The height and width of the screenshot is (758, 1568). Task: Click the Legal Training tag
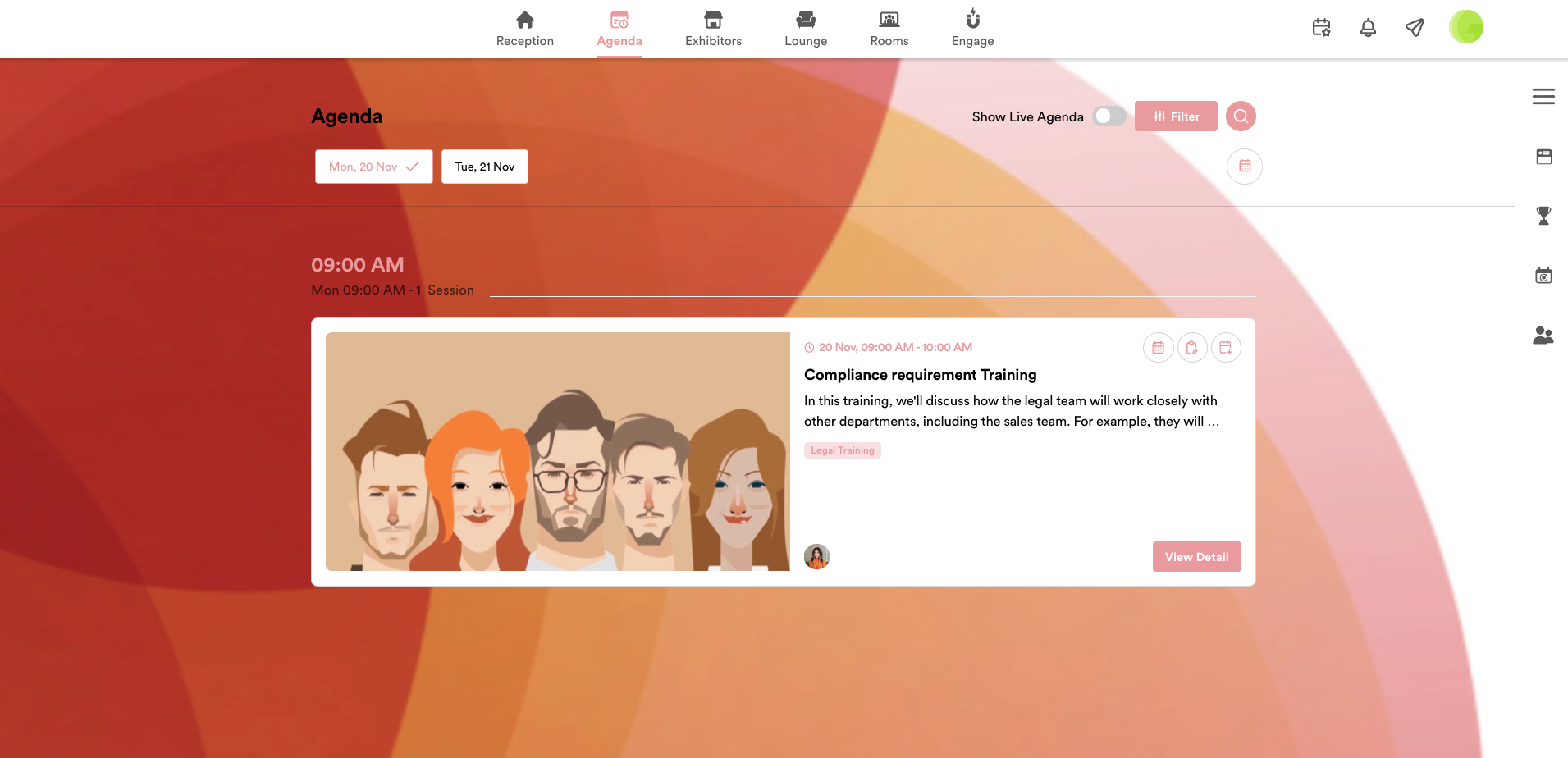(843, 450)
